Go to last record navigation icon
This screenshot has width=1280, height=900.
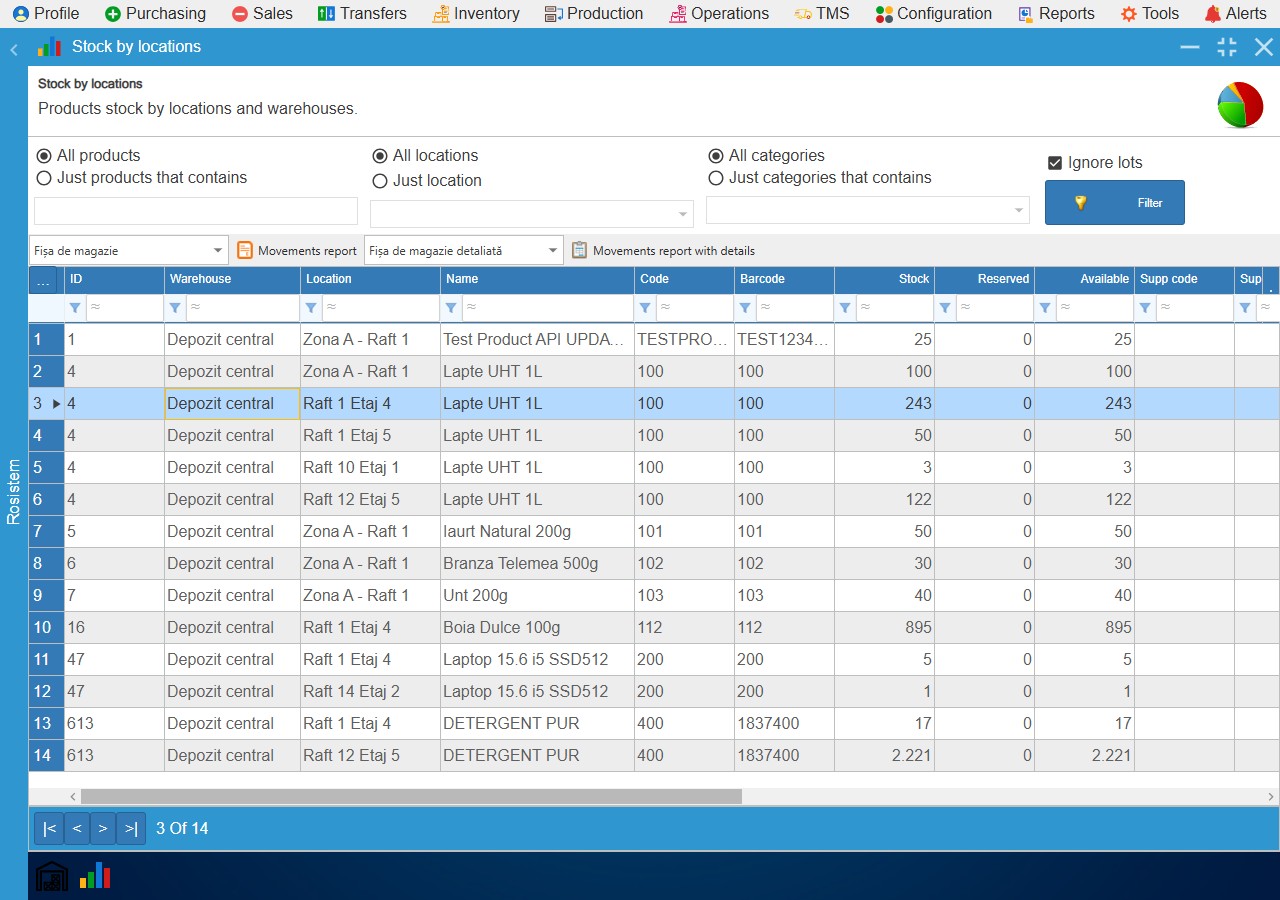pyautogui.click(x=130, y=829)
